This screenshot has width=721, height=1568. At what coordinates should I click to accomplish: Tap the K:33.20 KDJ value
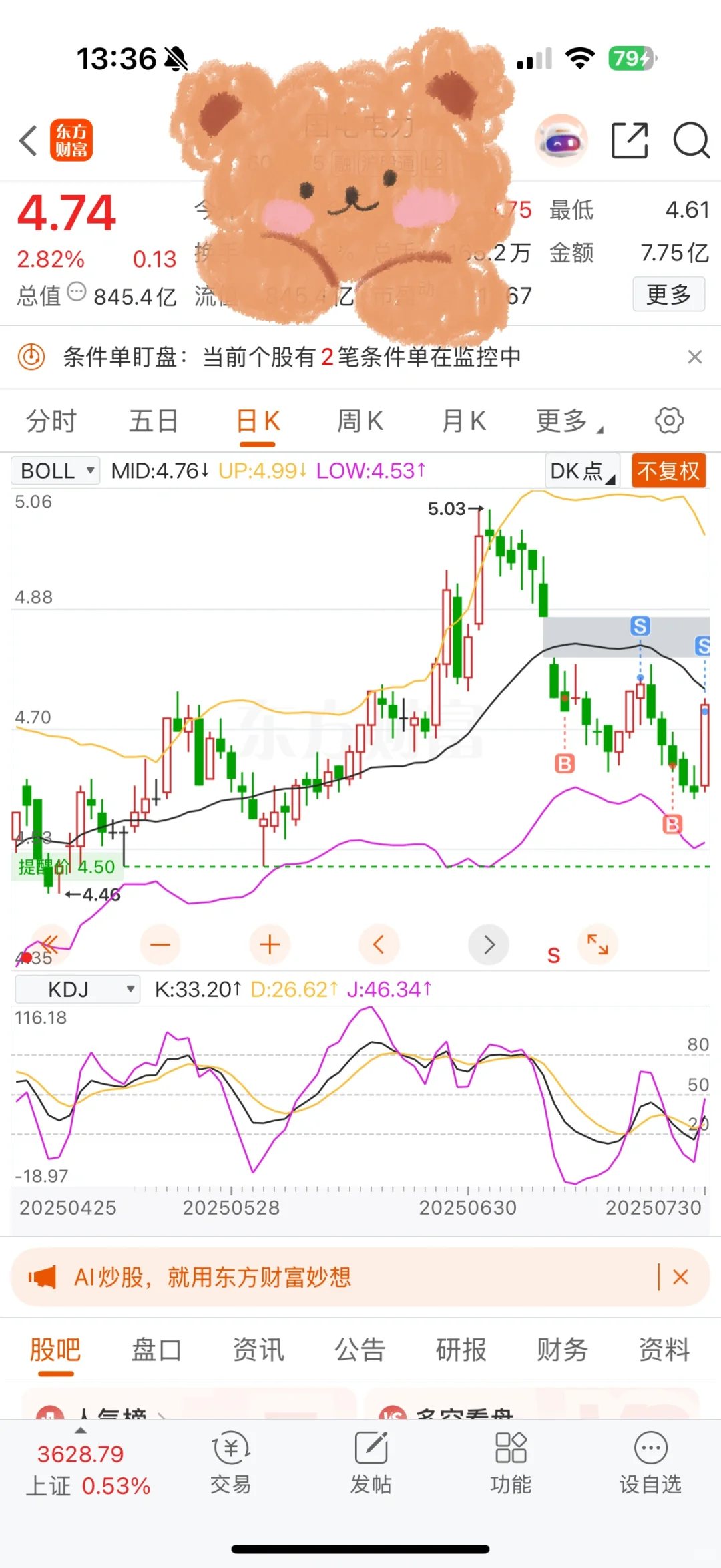[x=198, y=989]
